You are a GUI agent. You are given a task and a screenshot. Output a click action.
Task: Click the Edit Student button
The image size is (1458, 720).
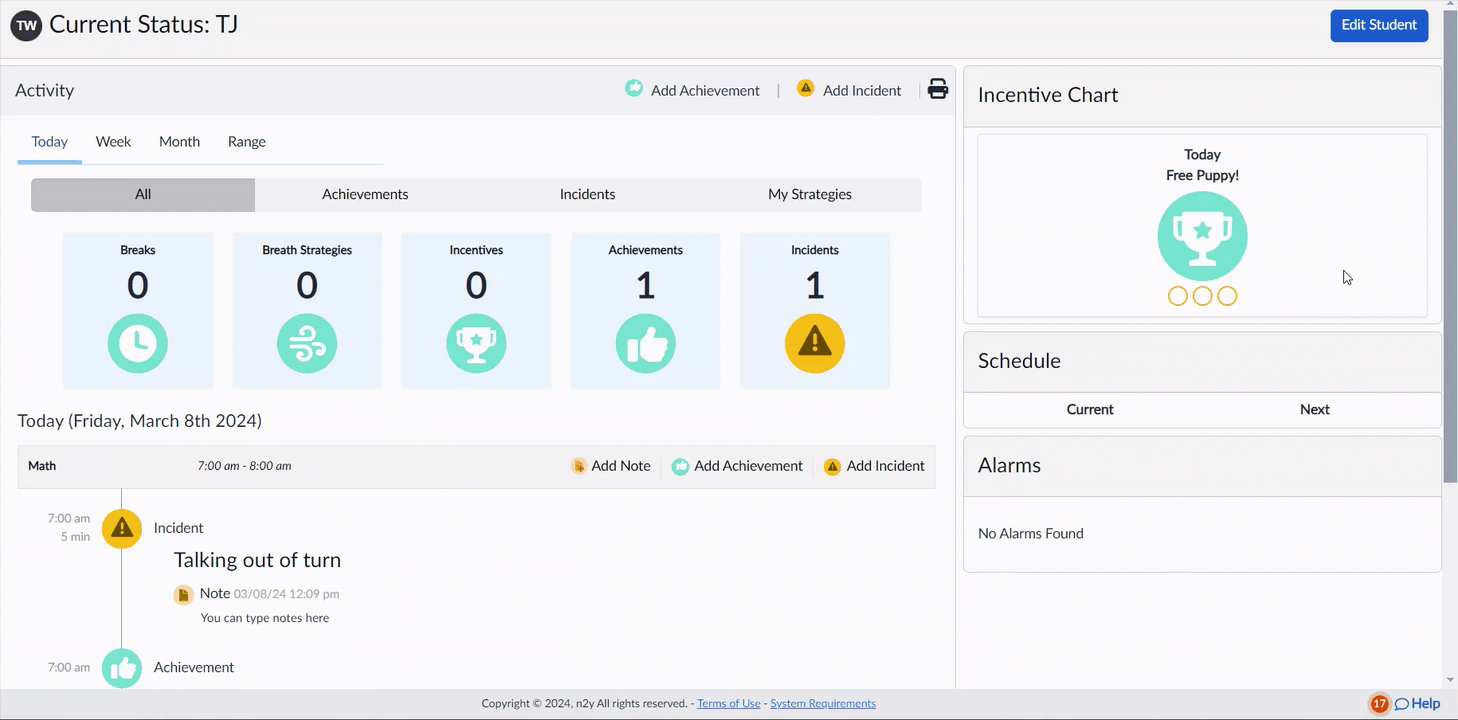pyautogui.click(x=1379, y=25)
